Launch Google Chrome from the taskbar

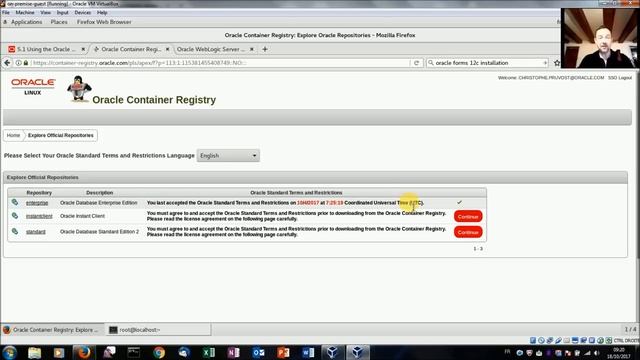pyautogui.click(x=159, y=352)
